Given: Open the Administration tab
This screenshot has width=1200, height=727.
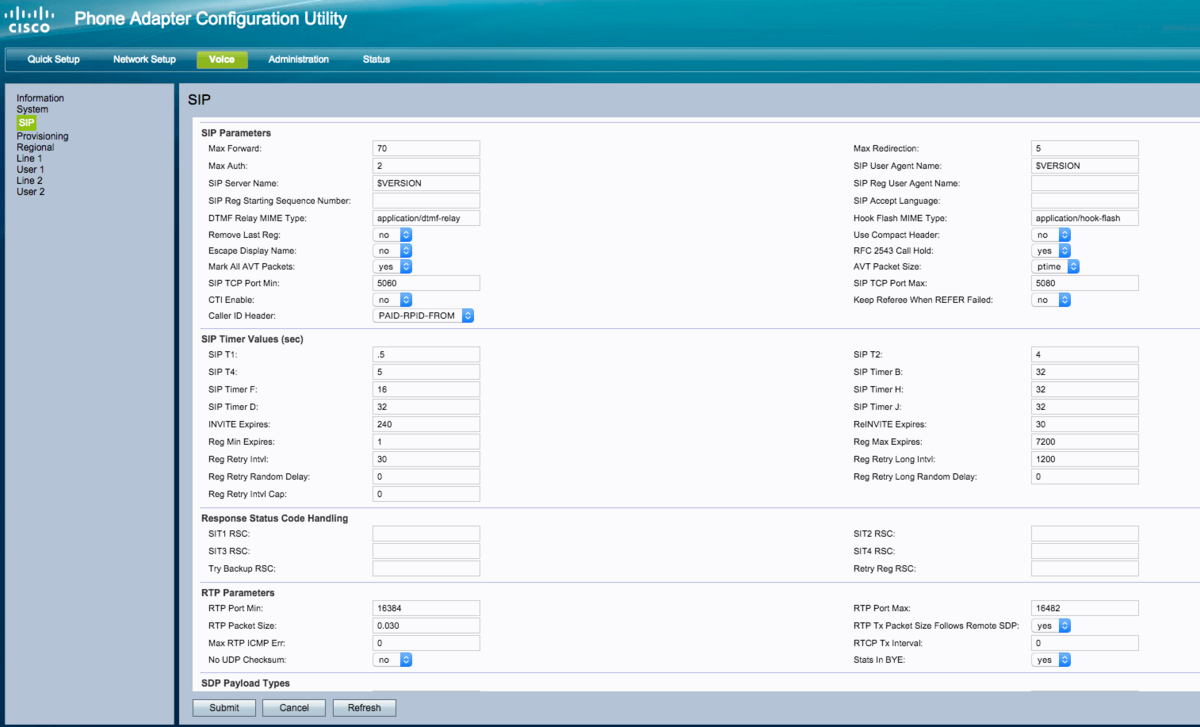Looking at the screenshot, I should click(298, 60).
